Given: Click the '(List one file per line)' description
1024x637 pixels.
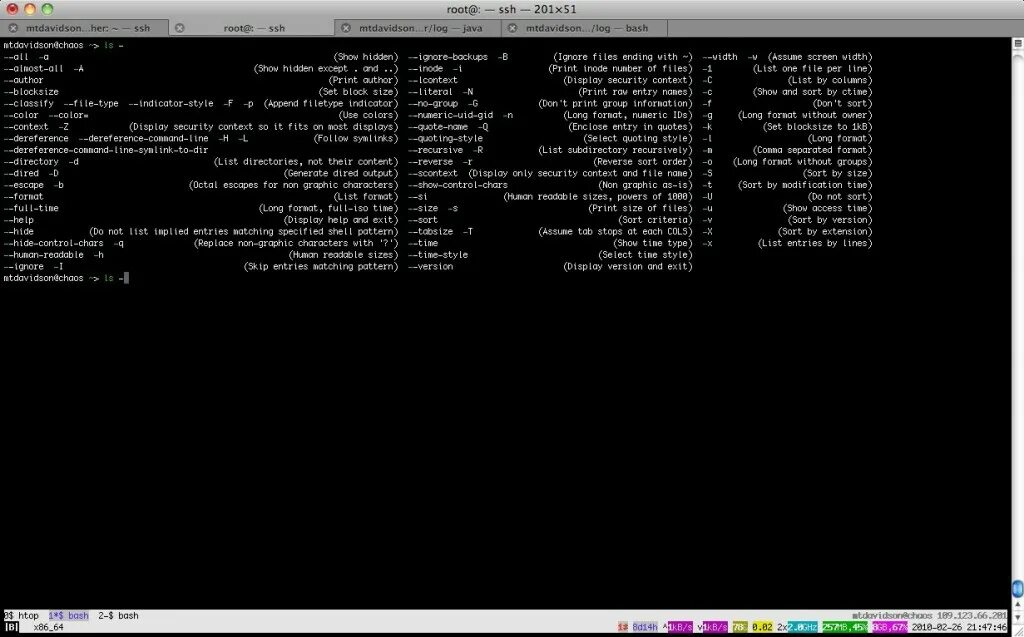Looking at the screenshot, I should point(812,69).
